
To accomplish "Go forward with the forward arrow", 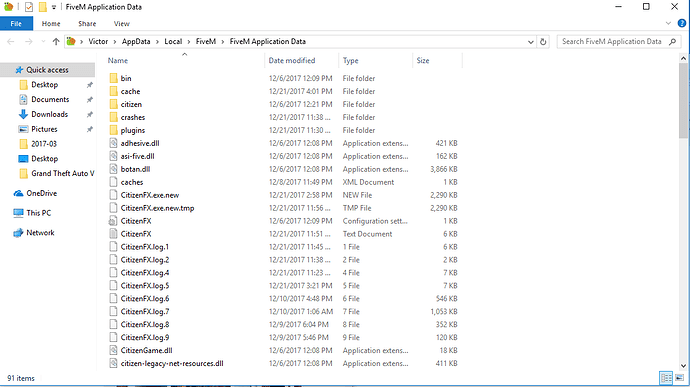I will tap(29, 41).
